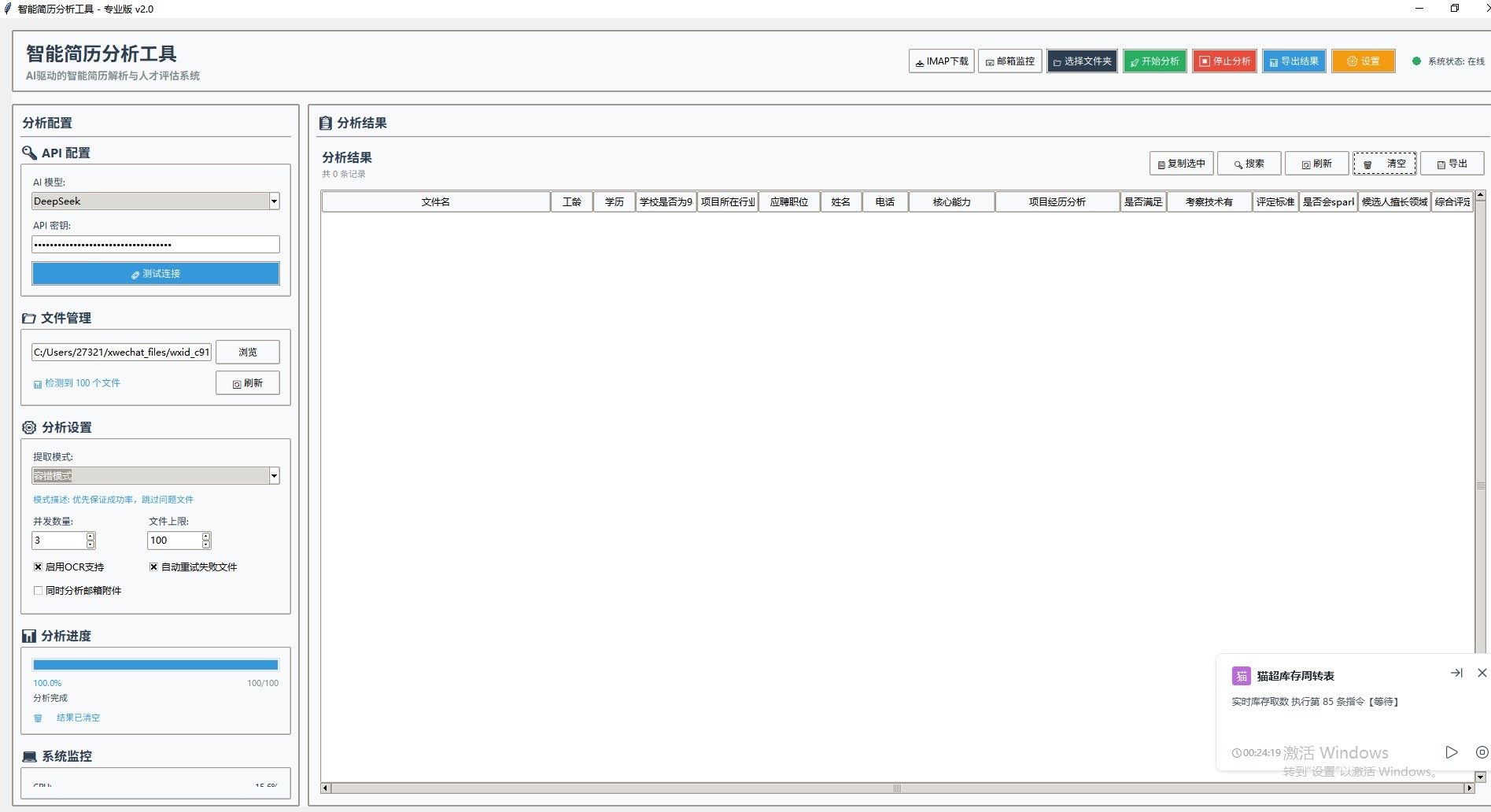This screenshot has height=812, width=1491.
Task: Start analysis with 开始分析
Action: coord(1154,61)
